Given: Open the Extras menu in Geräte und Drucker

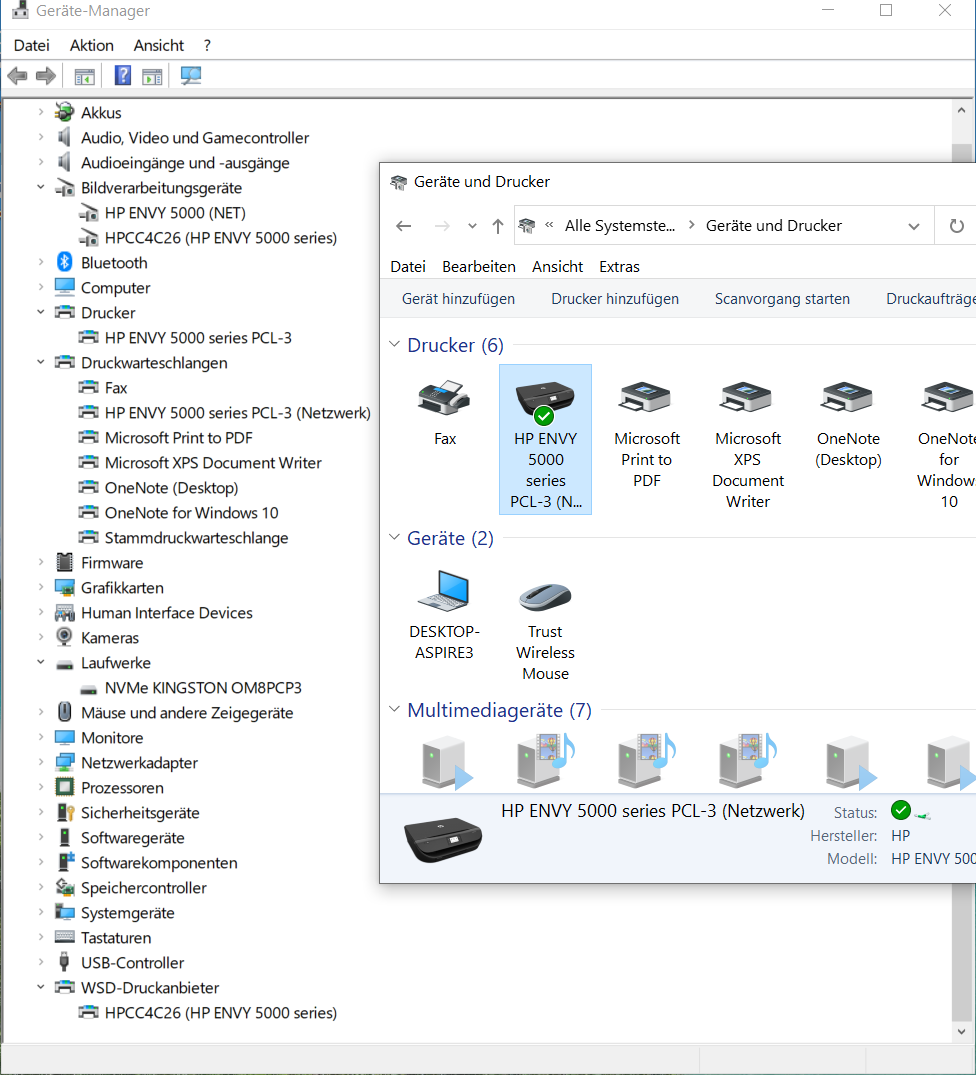Looking at the screenshot, I should point(620,267).
